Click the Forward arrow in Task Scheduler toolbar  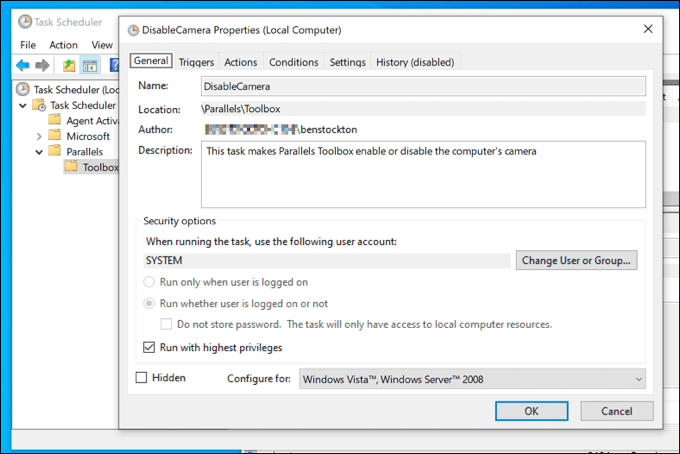coord(42,65)
